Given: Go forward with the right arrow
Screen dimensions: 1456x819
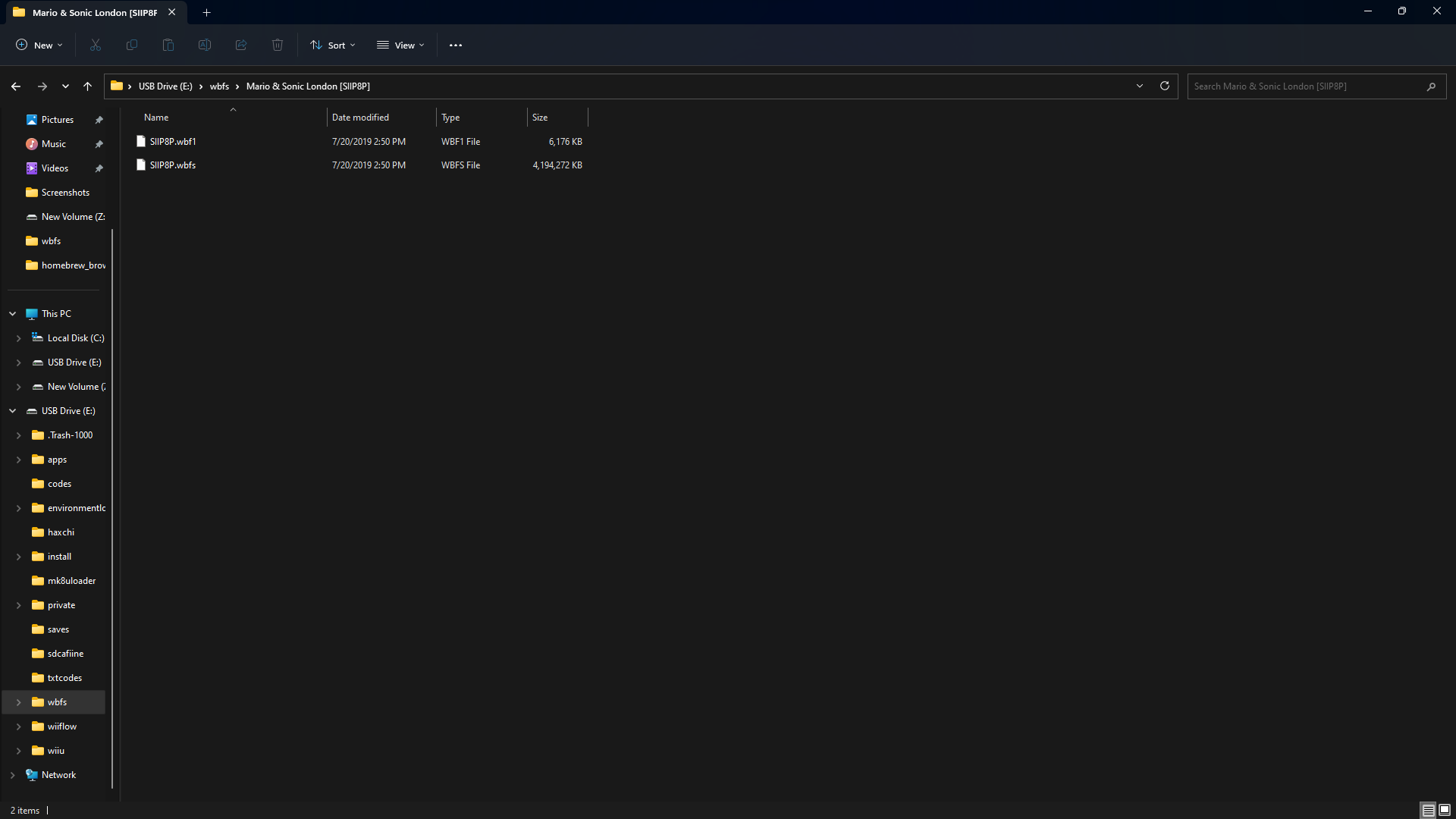Looking at the screenshot, I should pyautogui.click(x=42, y=86).
